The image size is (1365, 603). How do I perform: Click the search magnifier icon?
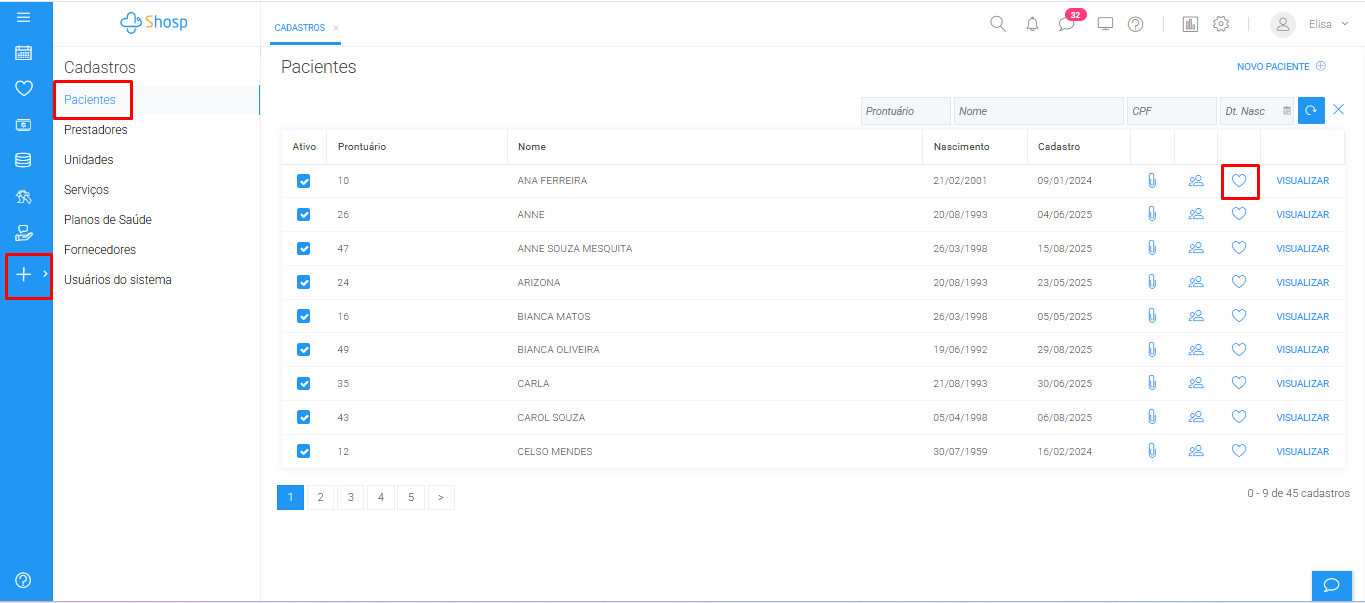997,24
